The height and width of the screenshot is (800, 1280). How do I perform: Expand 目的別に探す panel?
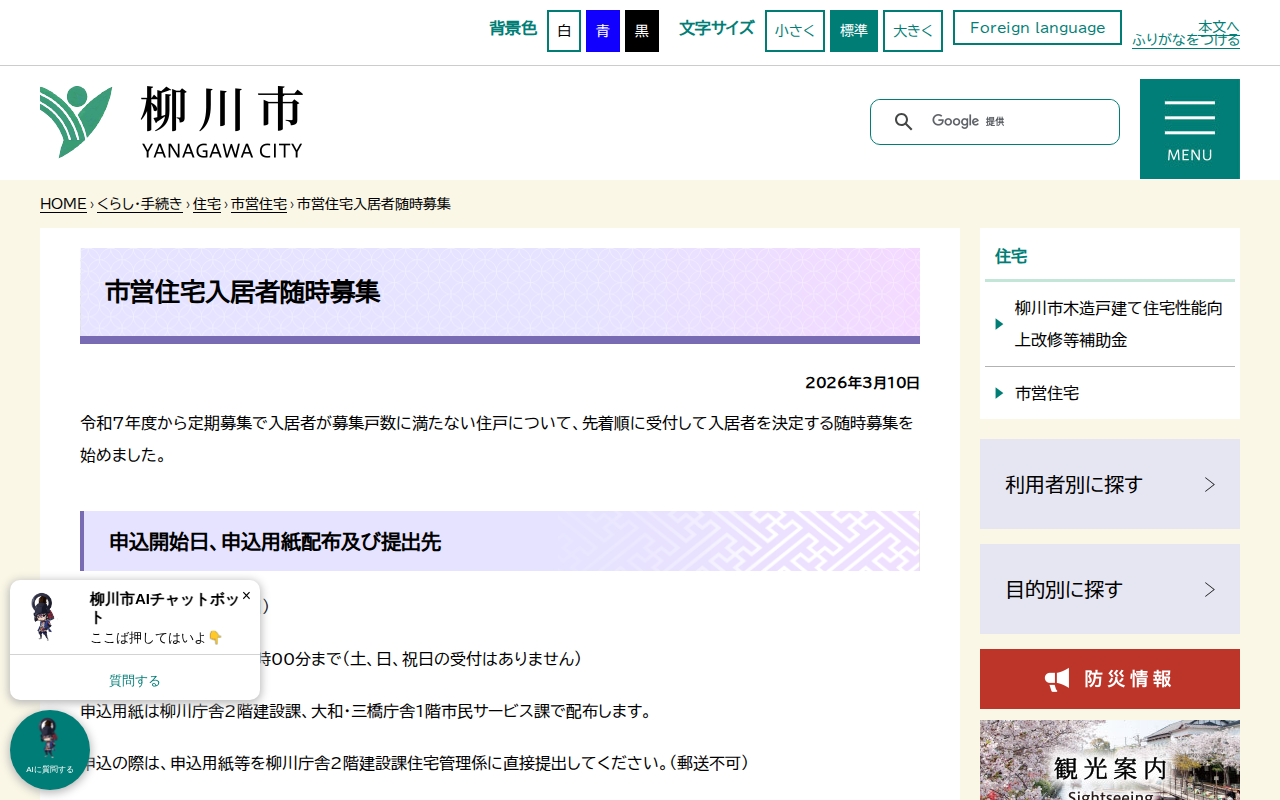[x=1110, y=589]
